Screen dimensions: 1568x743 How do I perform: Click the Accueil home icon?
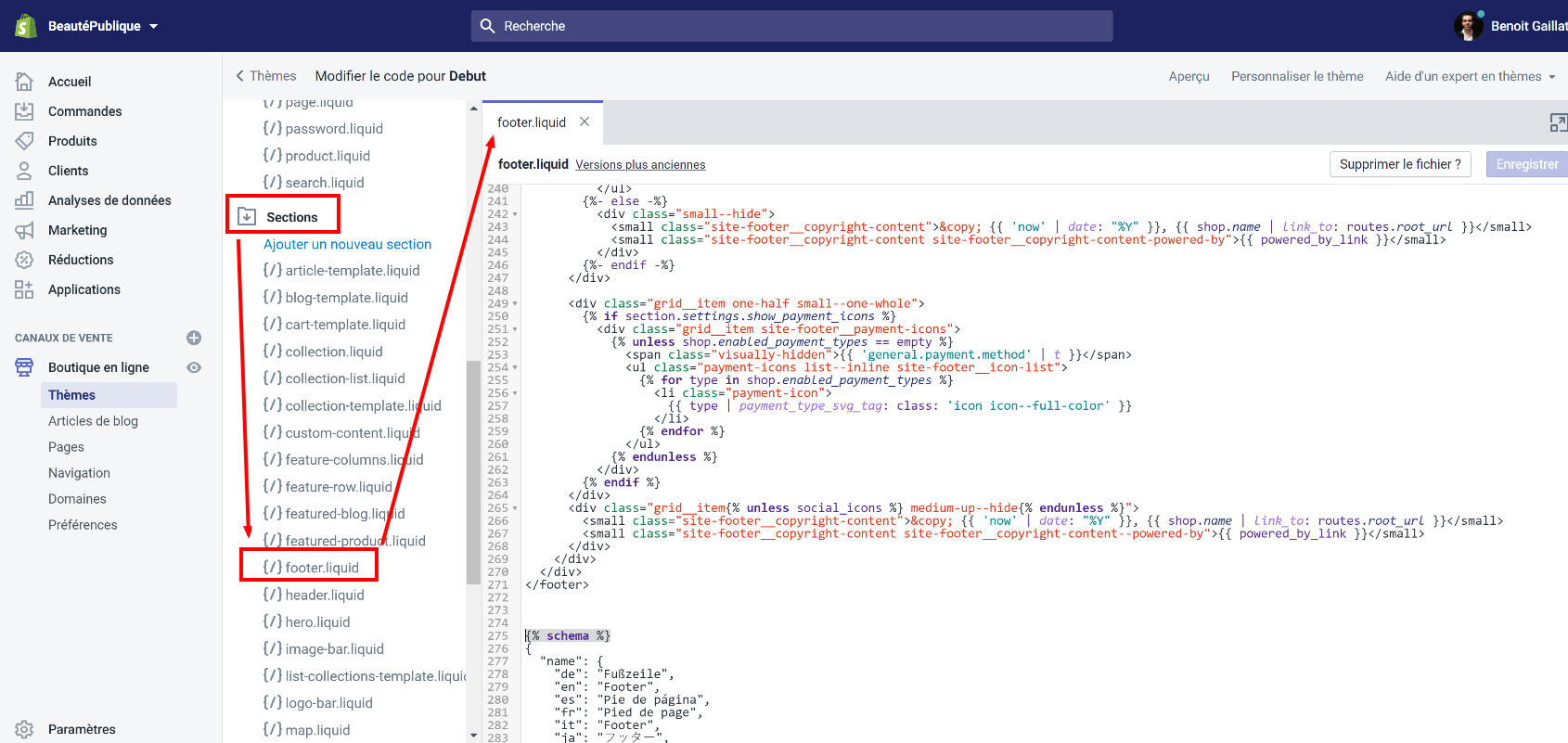(x=24, y=82)
